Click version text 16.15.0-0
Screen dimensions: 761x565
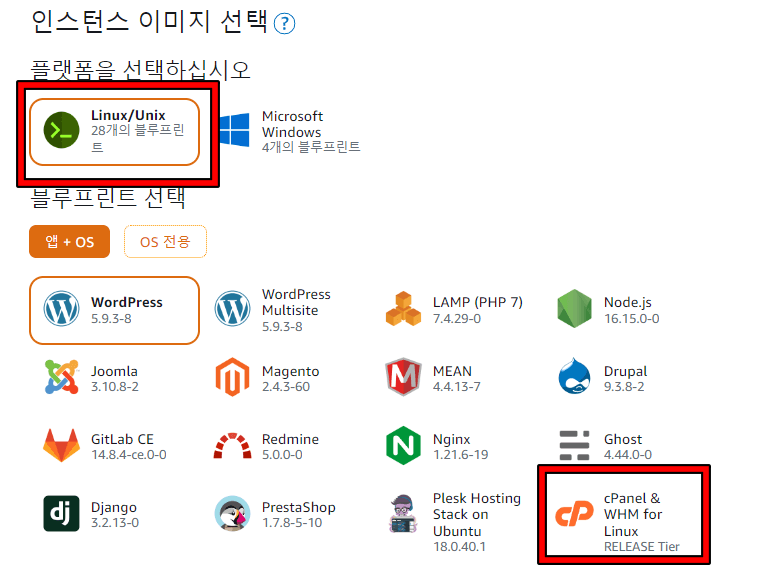click(631, 319)
